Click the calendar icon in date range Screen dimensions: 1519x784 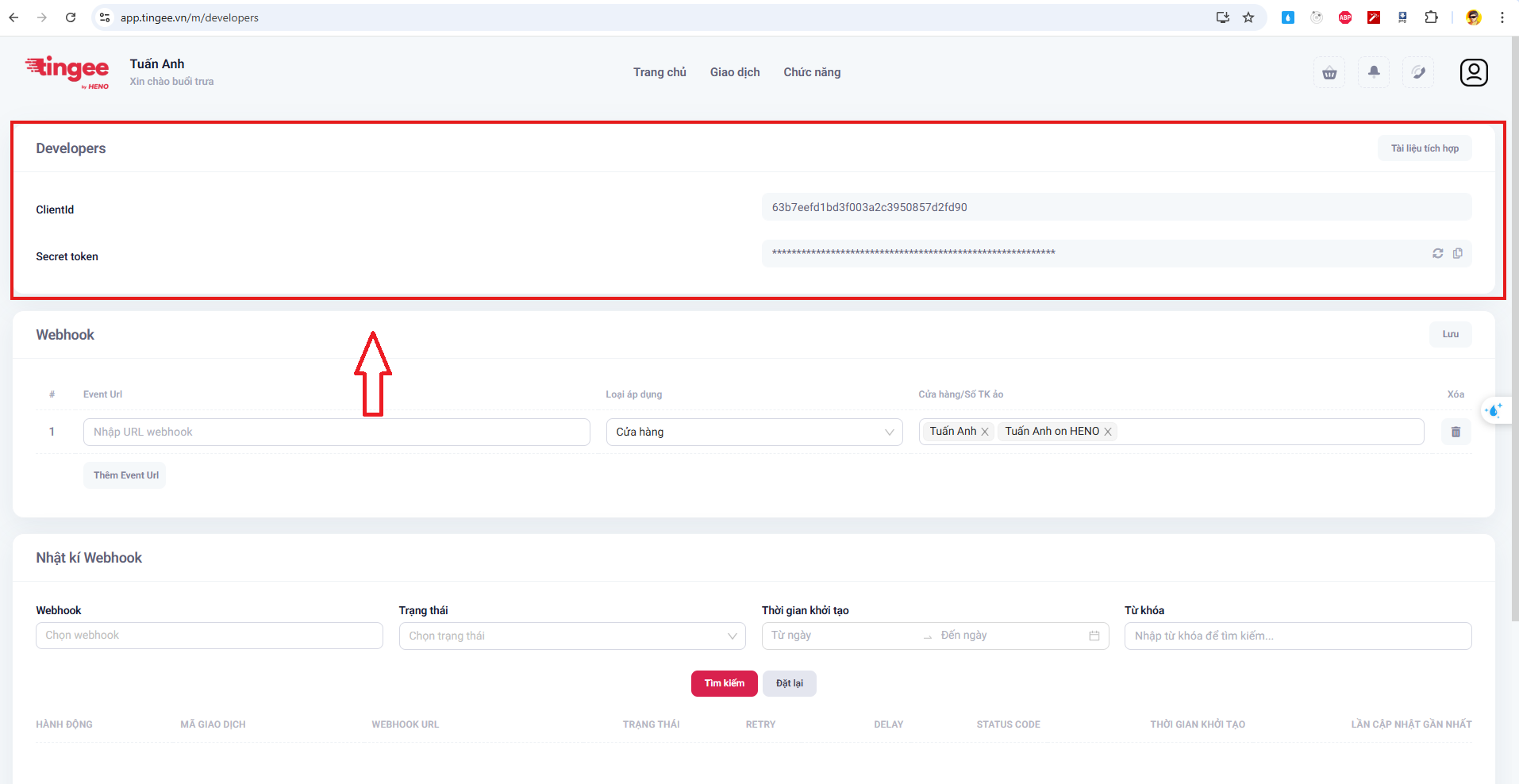tap(1094, 636)
